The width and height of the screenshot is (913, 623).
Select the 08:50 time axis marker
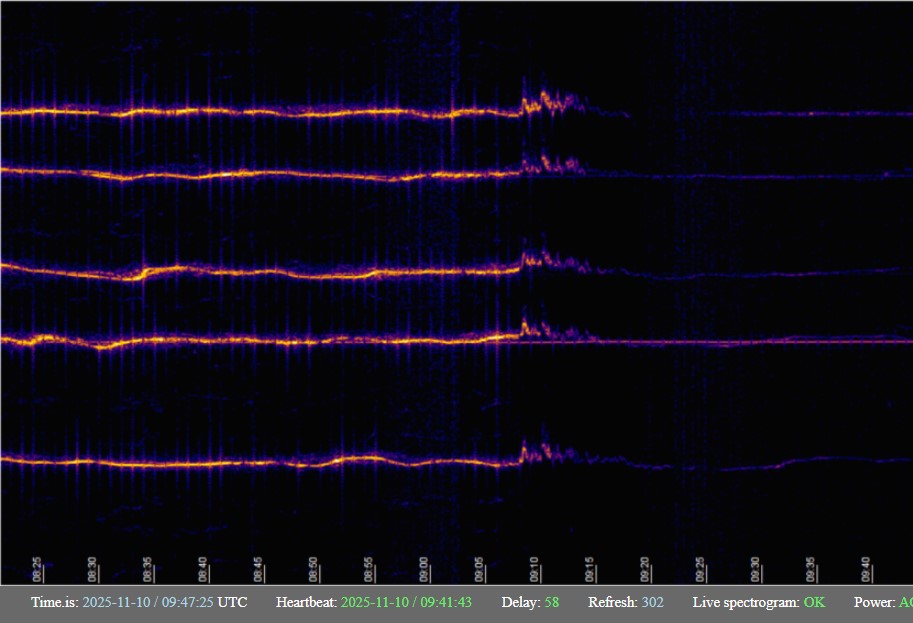pos(313,570)
